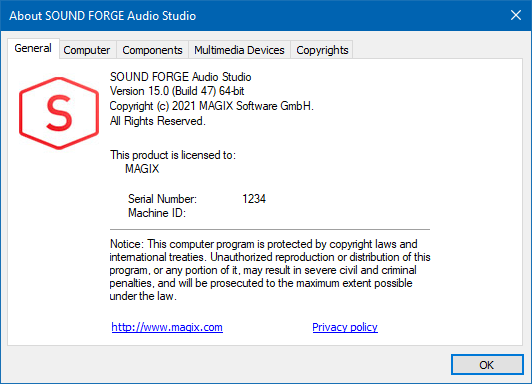
Task: Switch to the Components tab
Action: click(152, 50)
